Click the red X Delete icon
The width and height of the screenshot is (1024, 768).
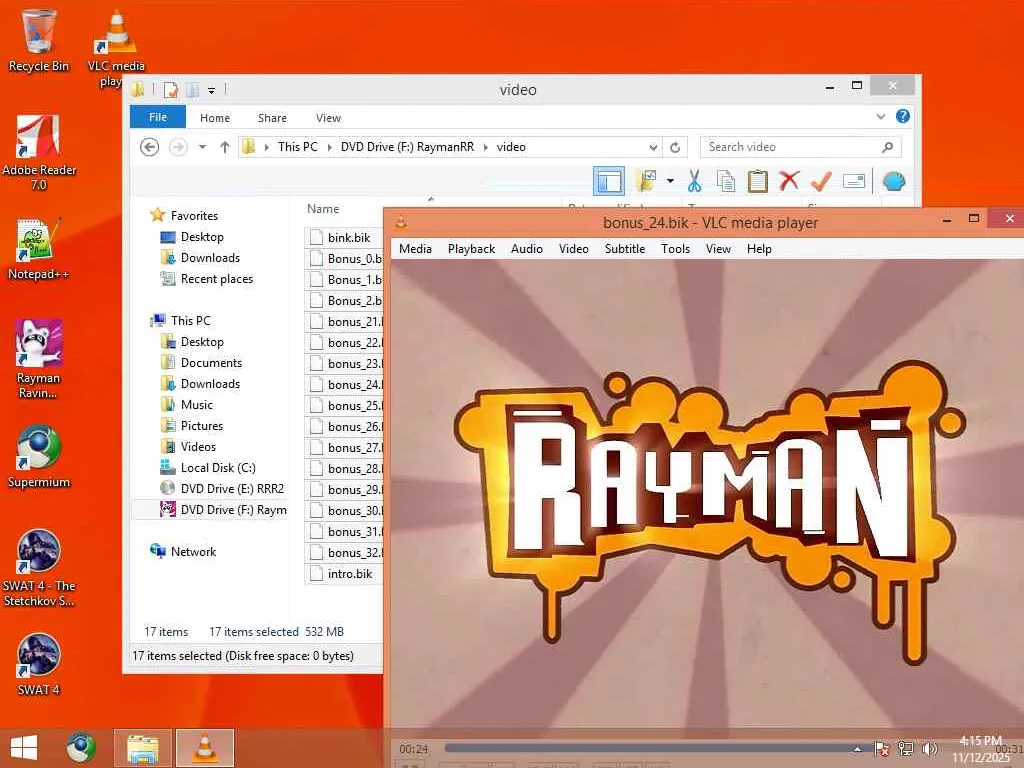click(x=789, y=180)
